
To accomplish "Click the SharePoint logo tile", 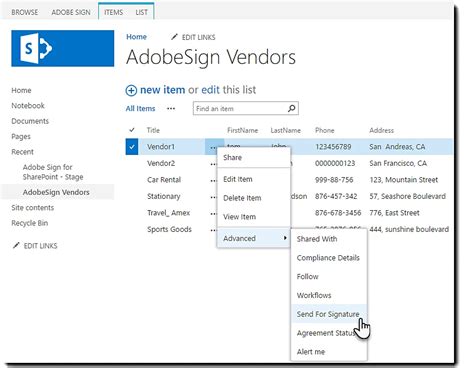I will tap(63, 48).
